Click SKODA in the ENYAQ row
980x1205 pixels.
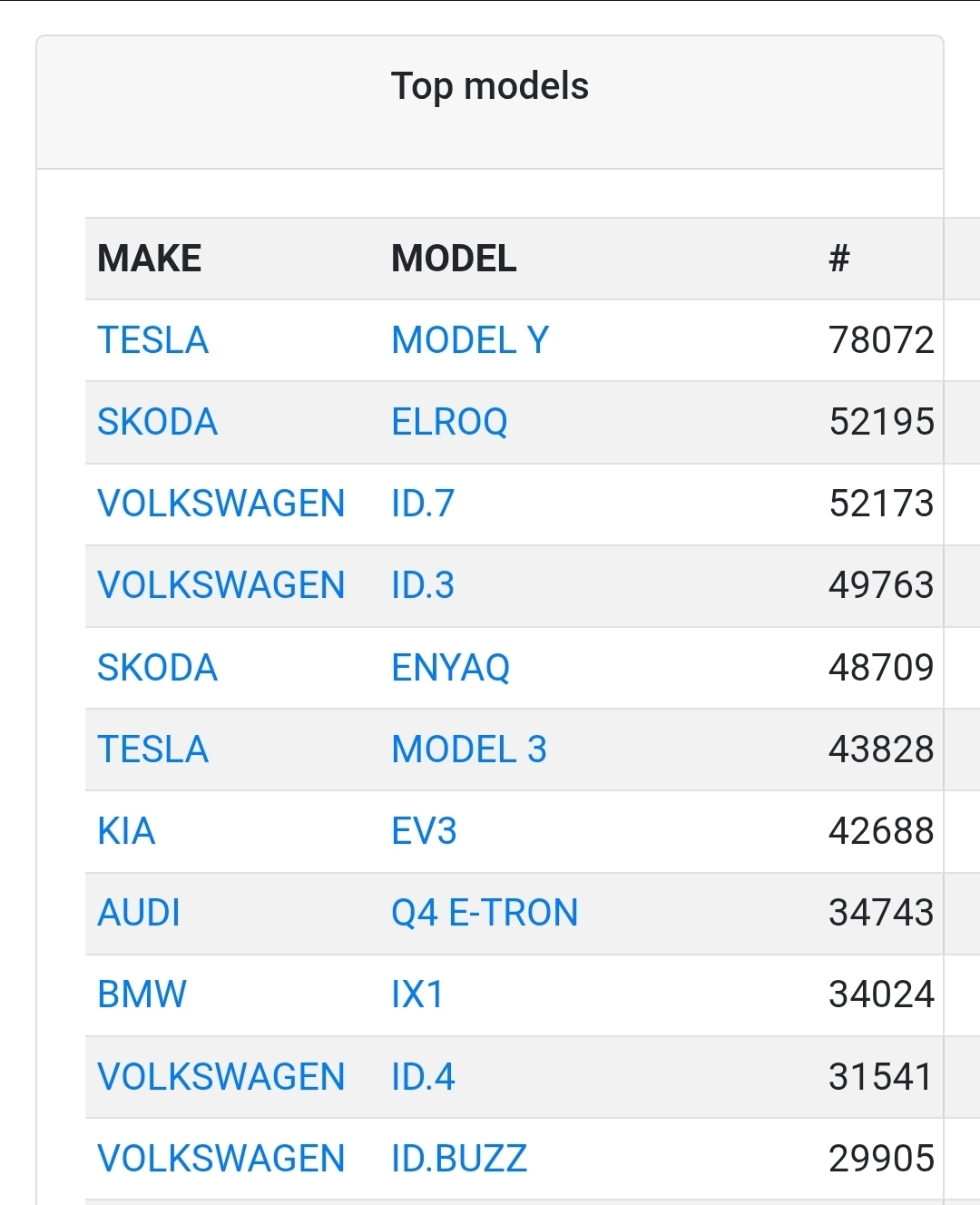coord(157,668)
